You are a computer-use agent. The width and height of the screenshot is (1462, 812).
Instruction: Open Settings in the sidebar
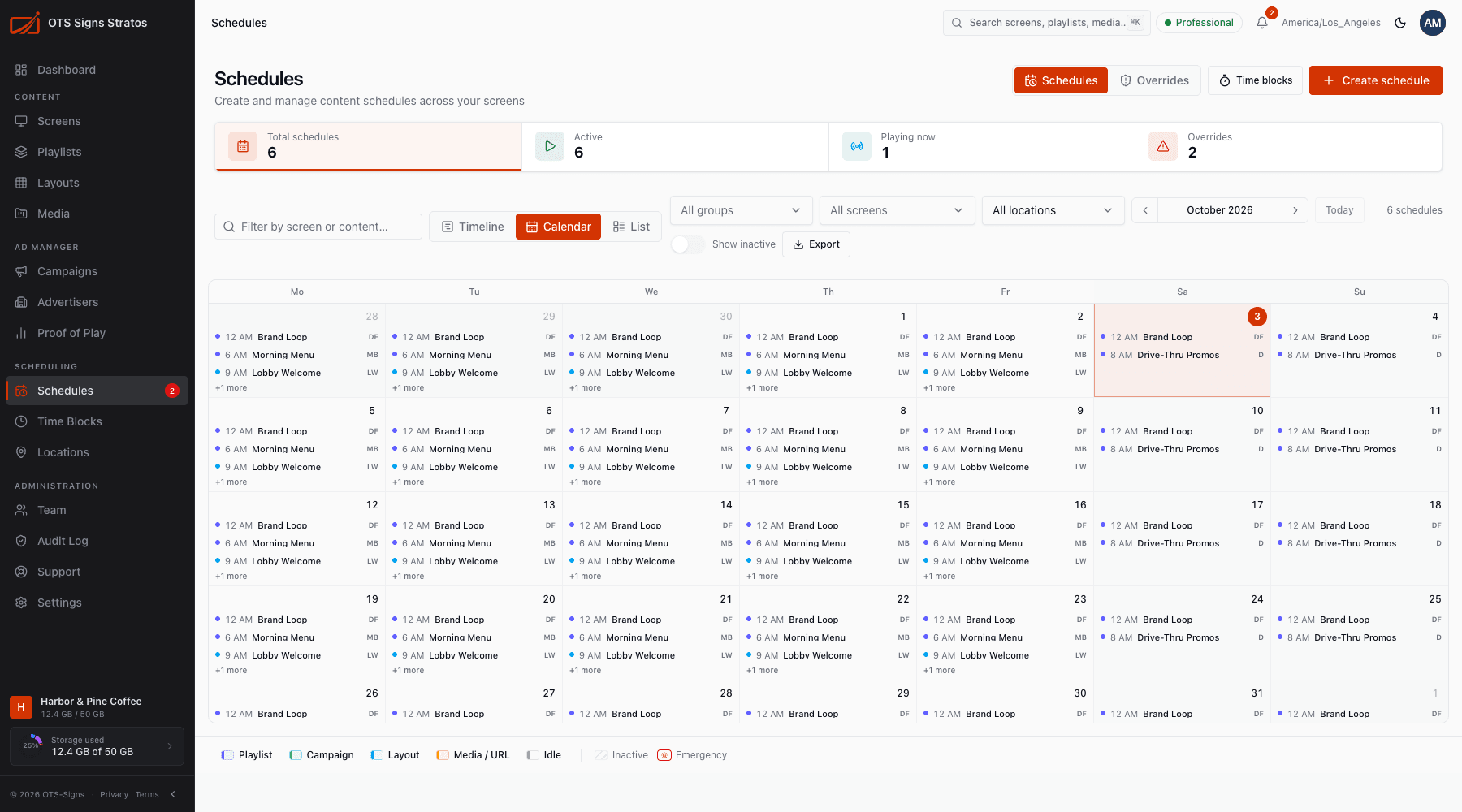(x=97, y=603)
